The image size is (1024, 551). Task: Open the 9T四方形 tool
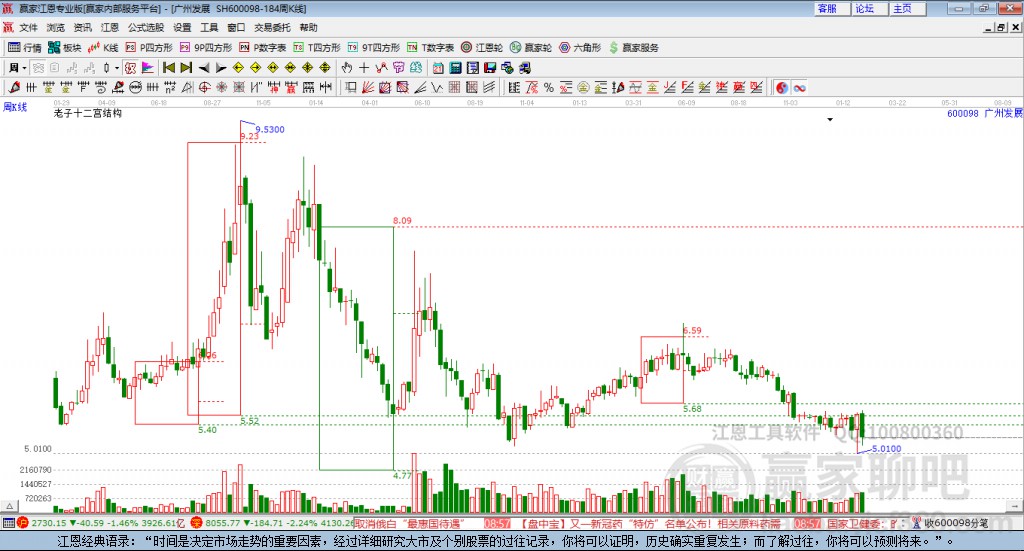point(374,48)
